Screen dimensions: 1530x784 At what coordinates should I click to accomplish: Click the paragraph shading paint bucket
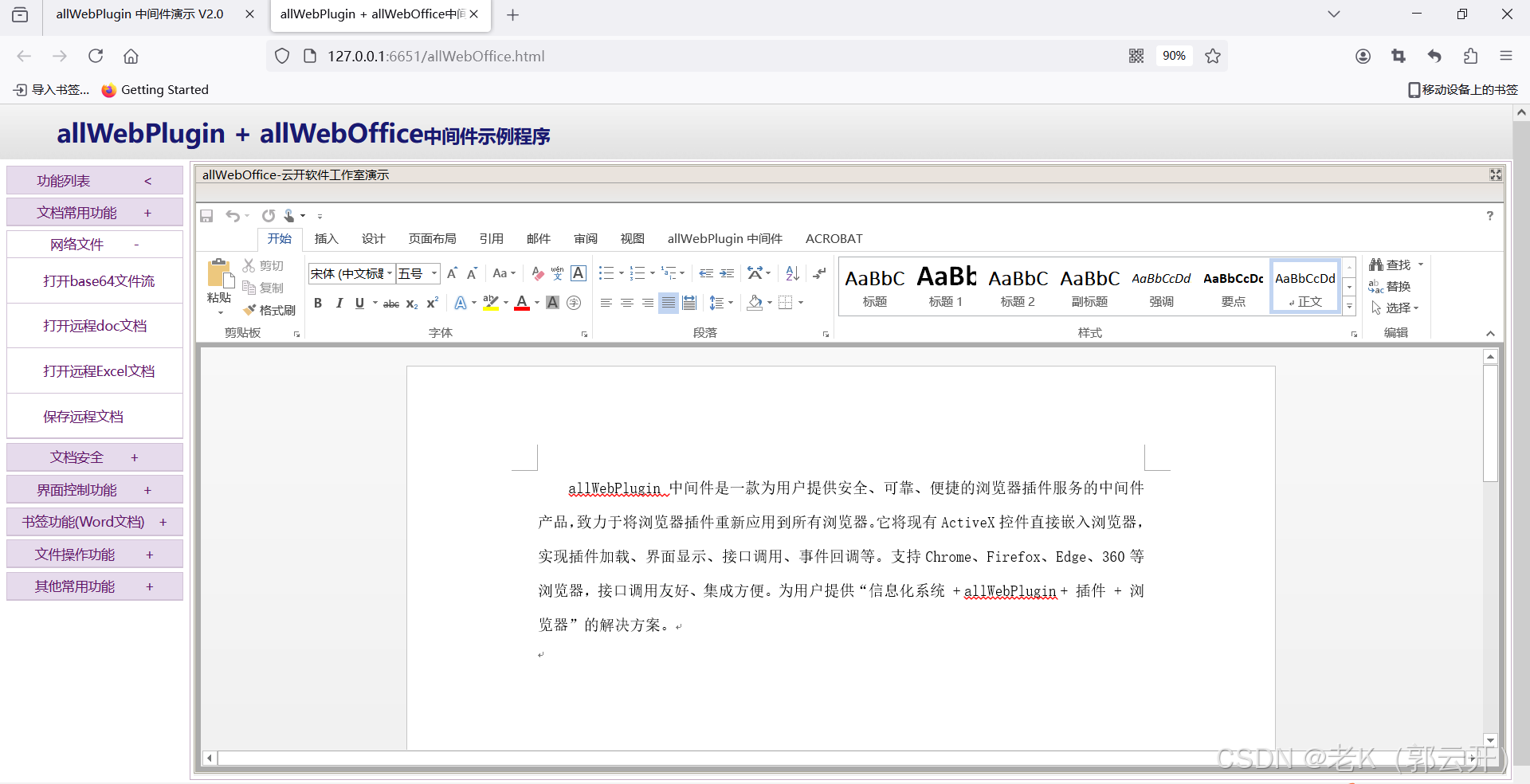[x=755, y=303]
